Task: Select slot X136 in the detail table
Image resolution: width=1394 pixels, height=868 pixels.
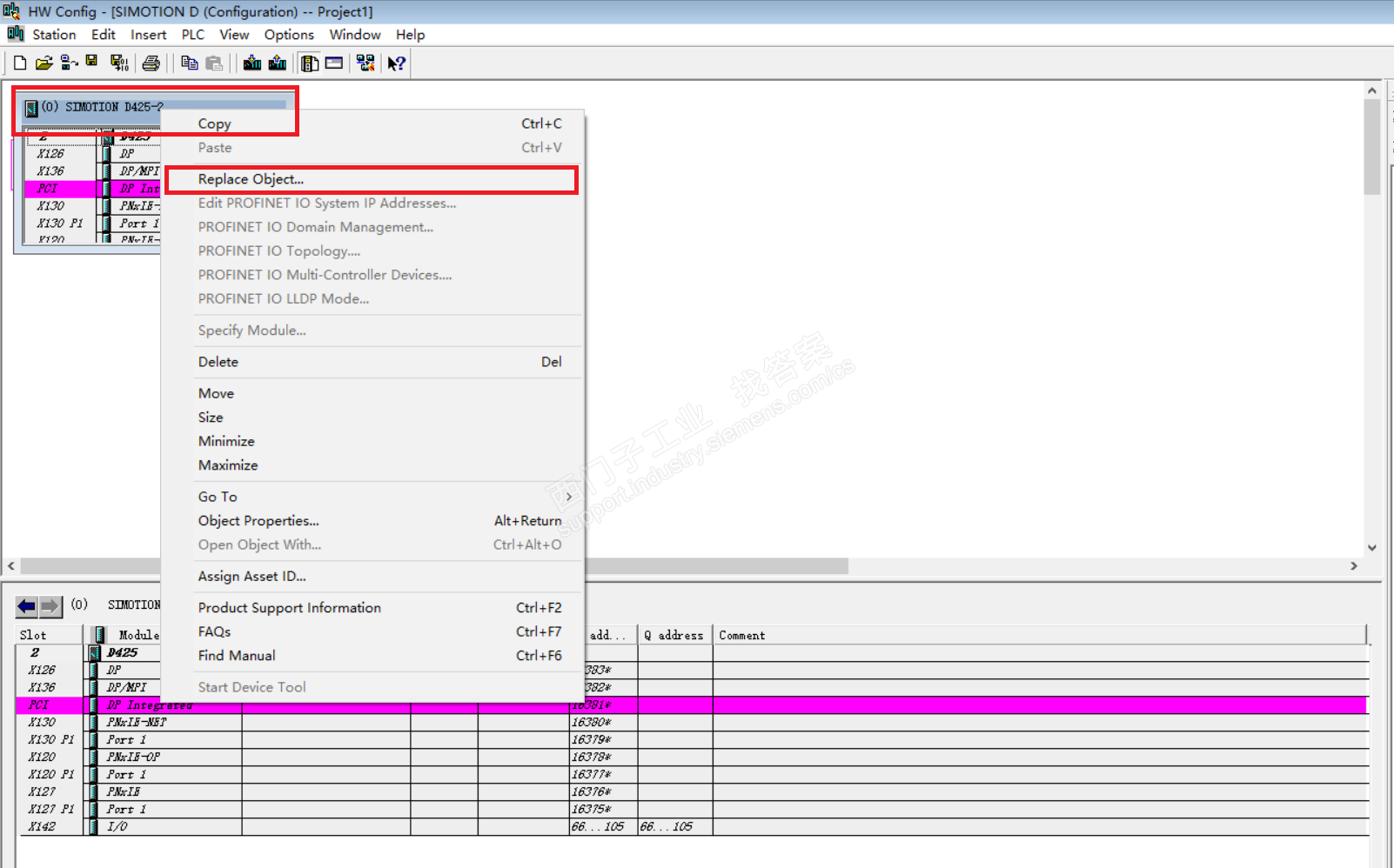Action: (42, 687)
